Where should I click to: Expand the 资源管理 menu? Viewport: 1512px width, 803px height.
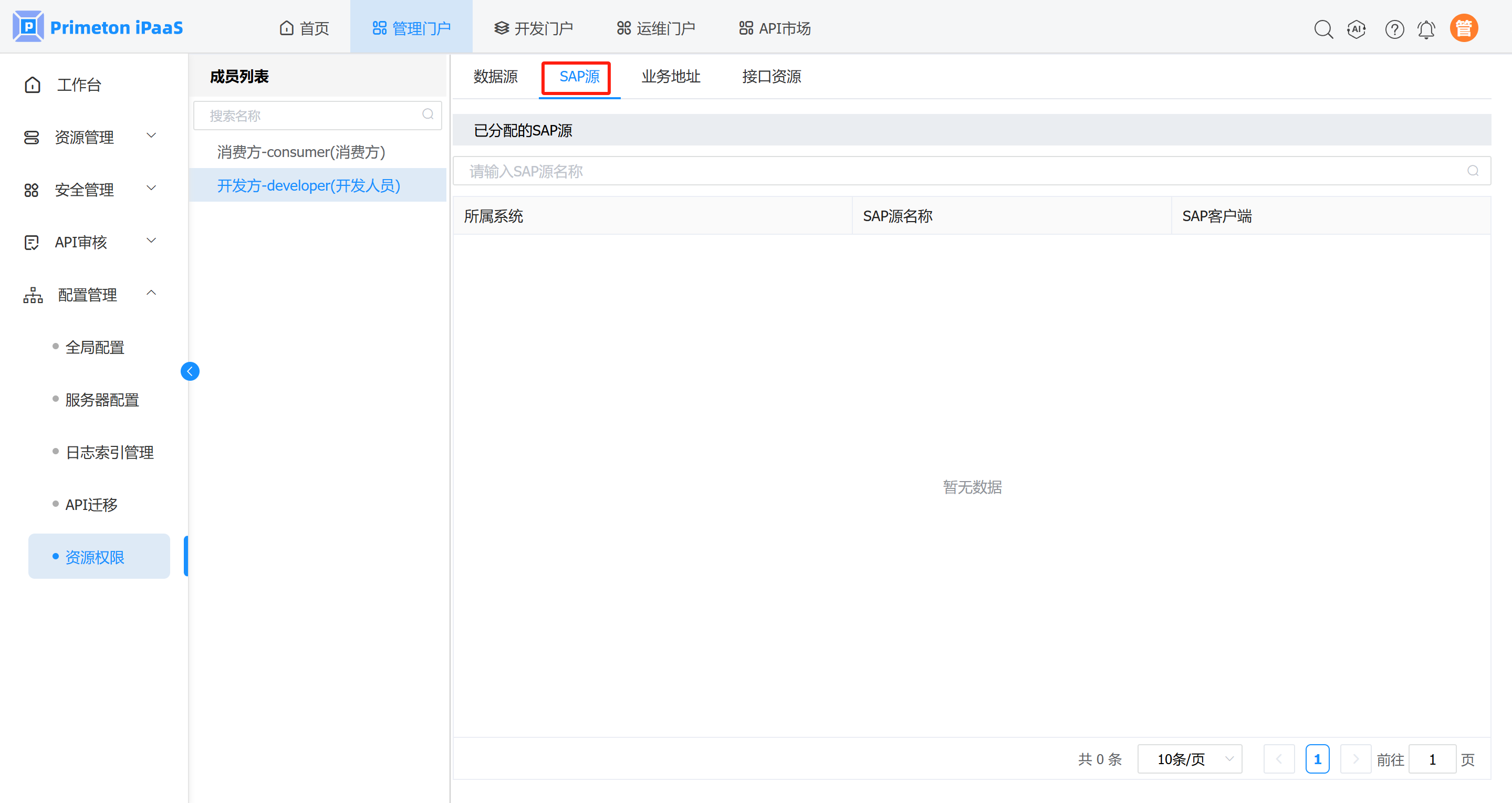[85, 137]
